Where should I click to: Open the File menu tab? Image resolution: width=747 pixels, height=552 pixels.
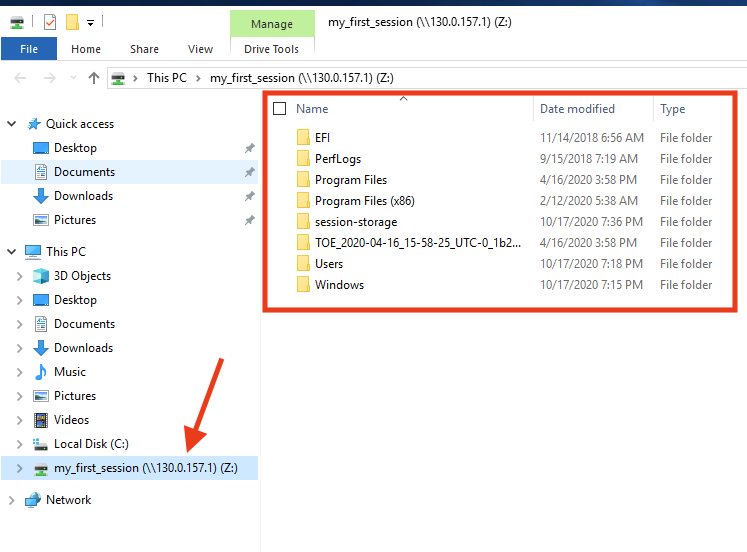29,49
